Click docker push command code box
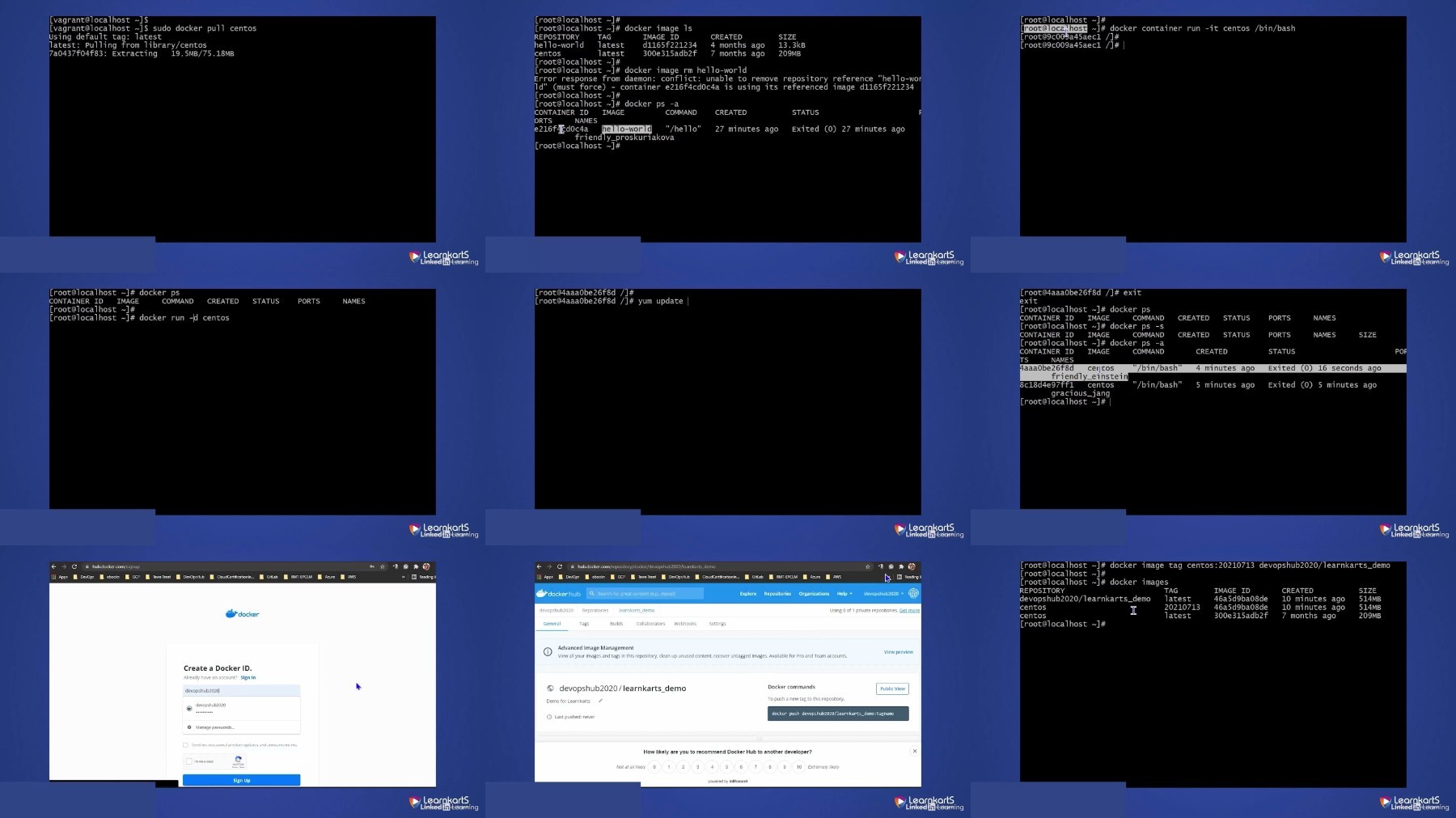Screen dimensions: 1456x818 (x=838, y=714)
